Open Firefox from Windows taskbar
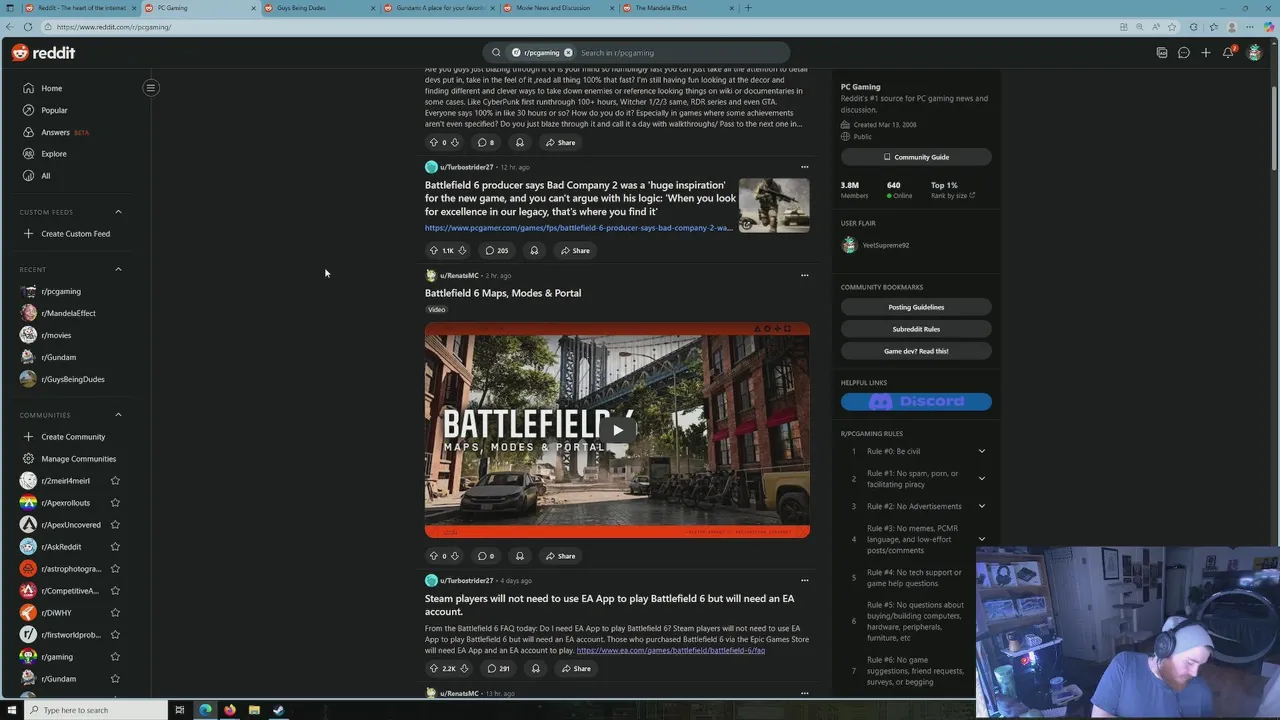 pos(229,710)
